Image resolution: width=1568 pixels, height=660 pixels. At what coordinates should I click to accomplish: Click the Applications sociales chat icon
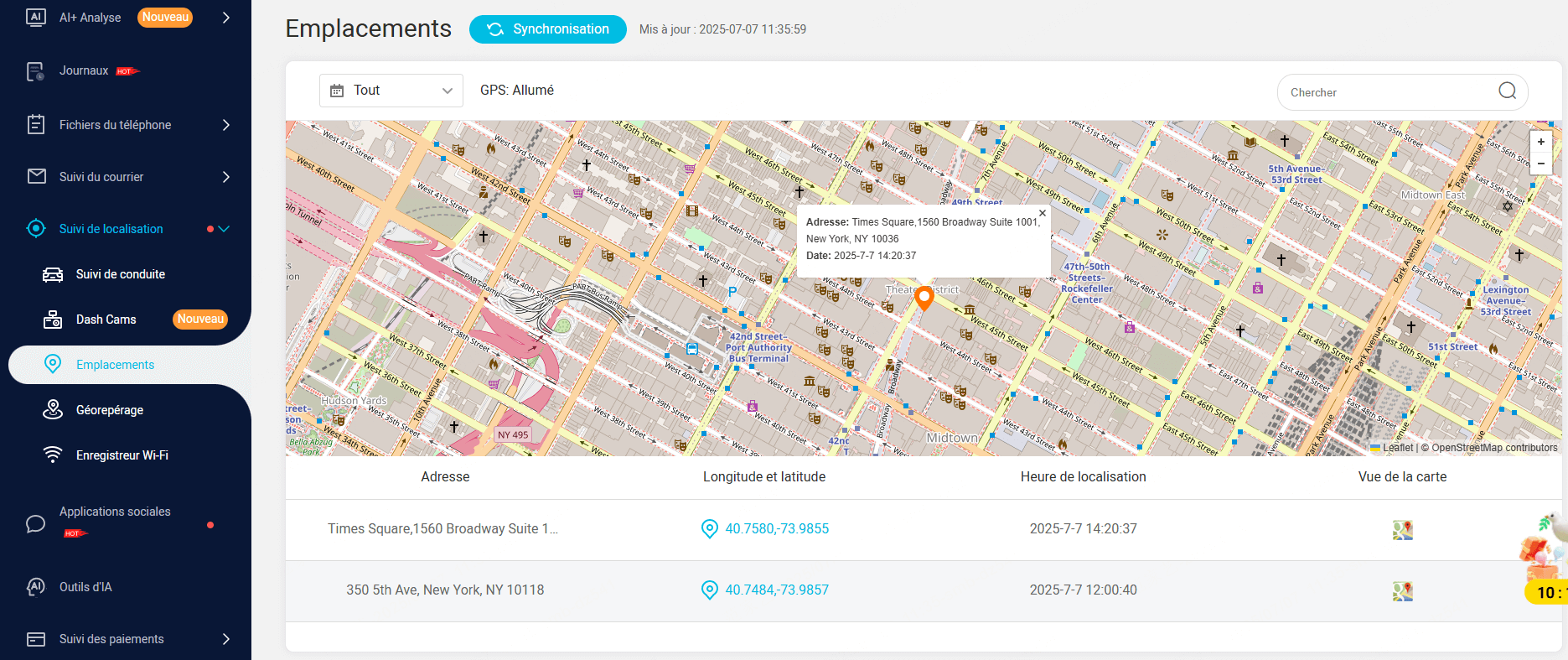pyautogui.click(x=36, y=524)
